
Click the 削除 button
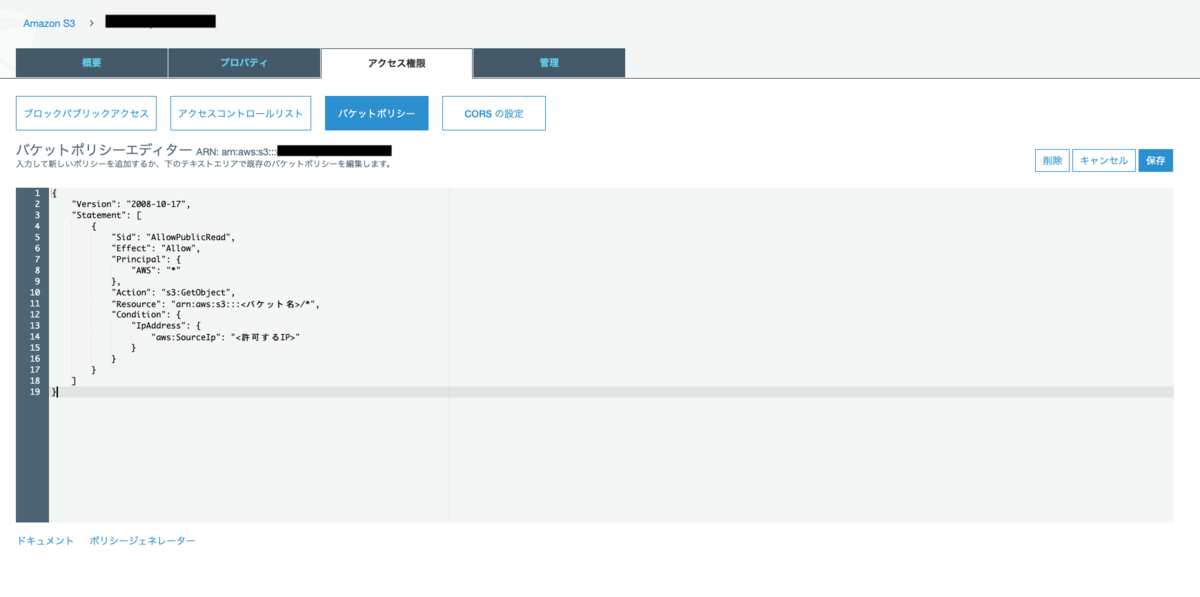tap(1052, 160)
